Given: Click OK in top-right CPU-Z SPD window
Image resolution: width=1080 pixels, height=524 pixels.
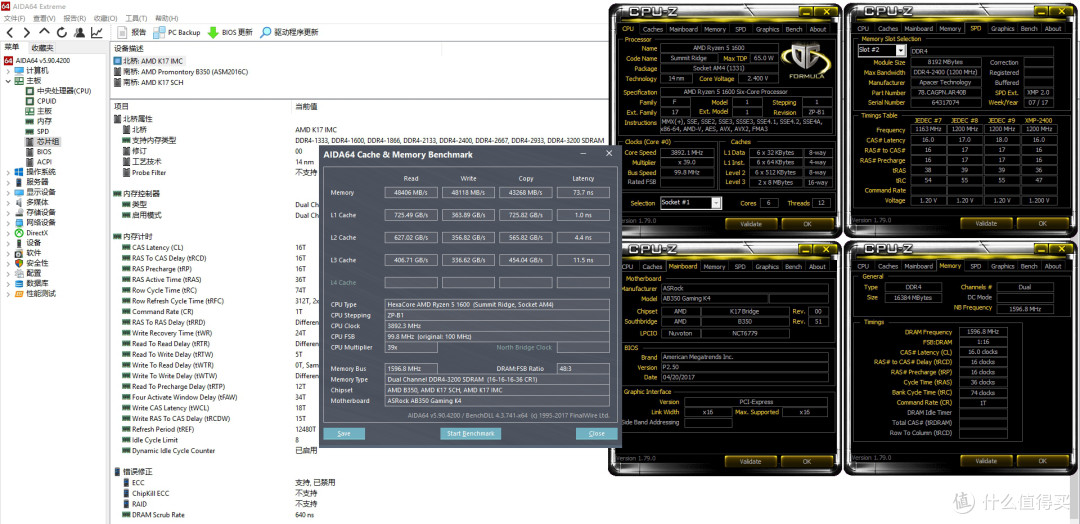Looking at the screenshot, I should (x=1043, y=223).
